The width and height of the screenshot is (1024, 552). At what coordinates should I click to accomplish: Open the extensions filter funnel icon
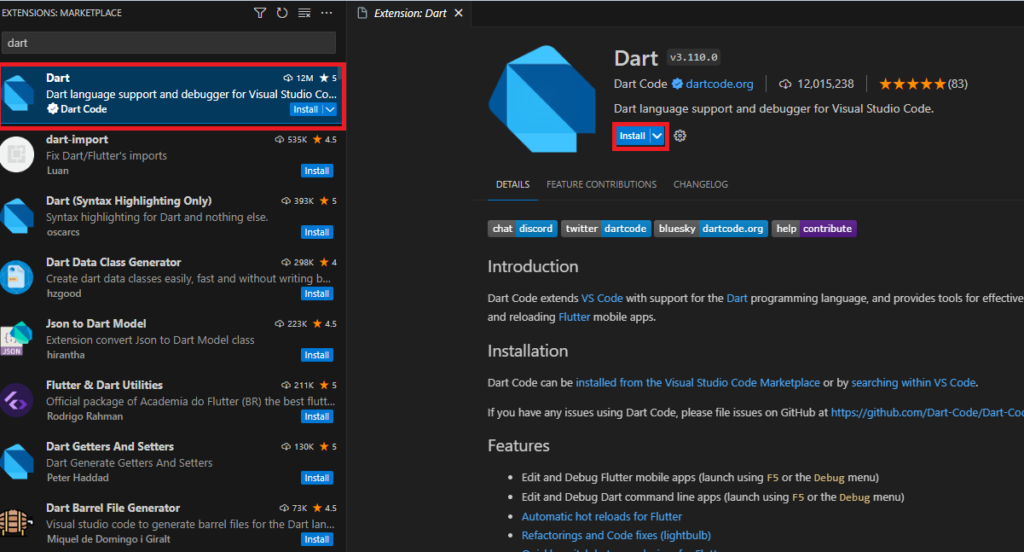(x=260, y=12)
